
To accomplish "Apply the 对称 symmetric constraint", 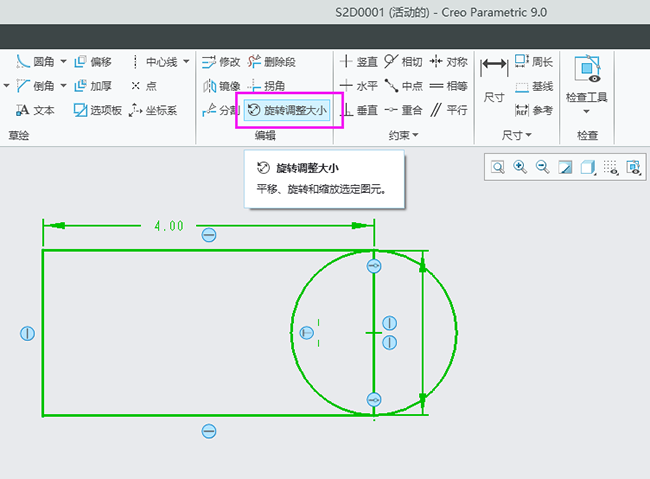I will 449,62.
